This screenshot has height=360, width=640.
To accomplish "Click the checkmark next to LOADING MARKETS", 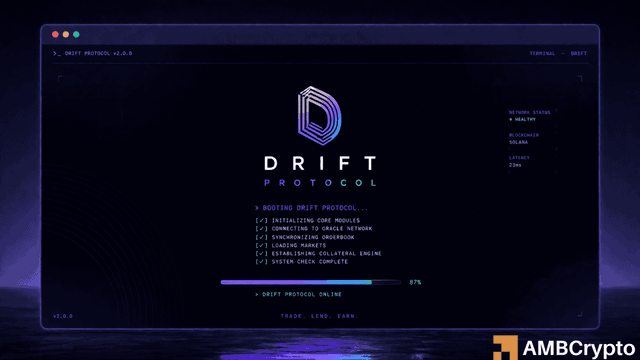I will (262, 245).
